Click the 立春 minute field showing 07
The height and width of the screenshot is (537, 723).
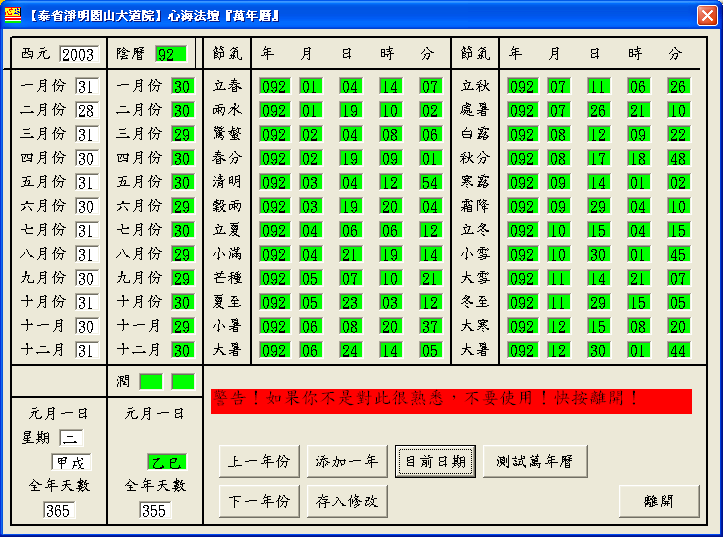pos(431,86)
